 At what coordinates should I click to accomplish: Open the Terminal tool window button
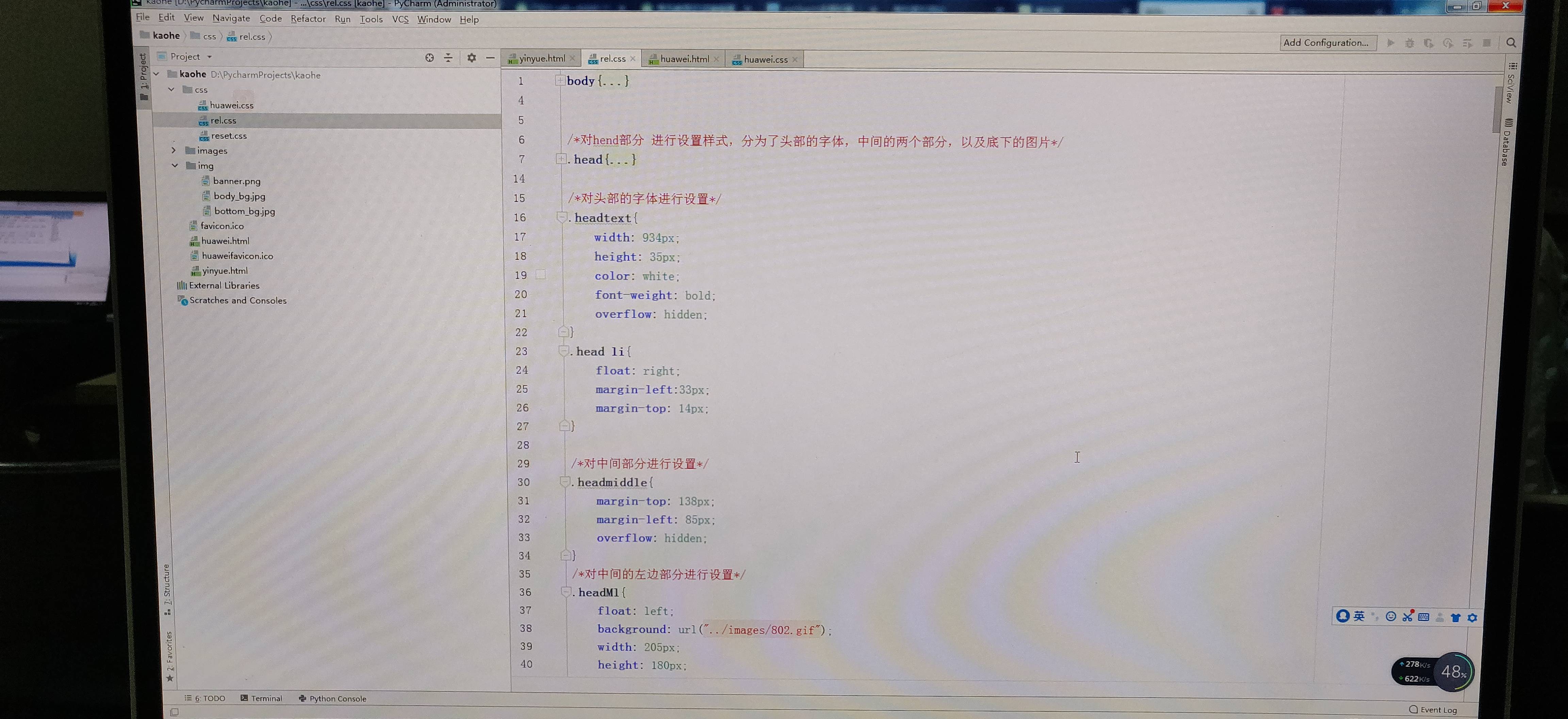pyautogui.click(x=261, y=698)
